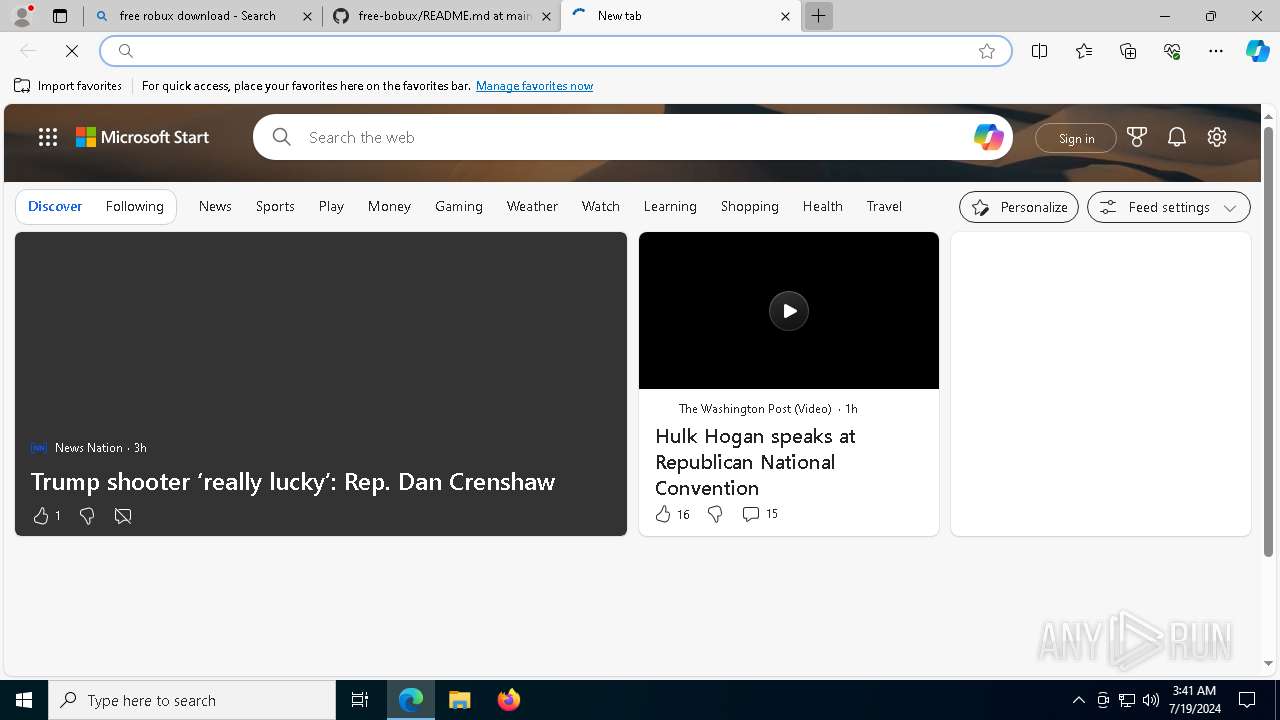Viewport: 1280px width, 720px height.
Task: Expand the Feed settings dropdown
Action: [x=1169, y=207]
